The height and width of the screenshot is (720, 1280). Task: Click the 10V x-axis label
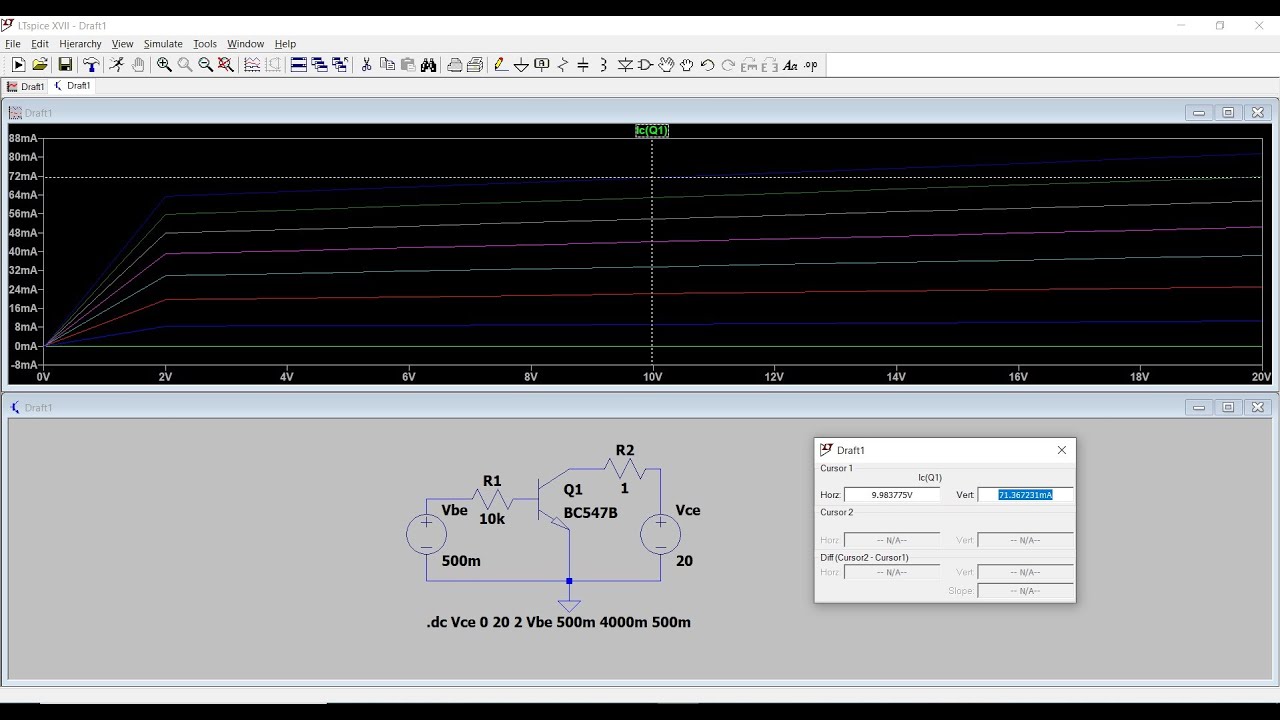pos(653,377)
